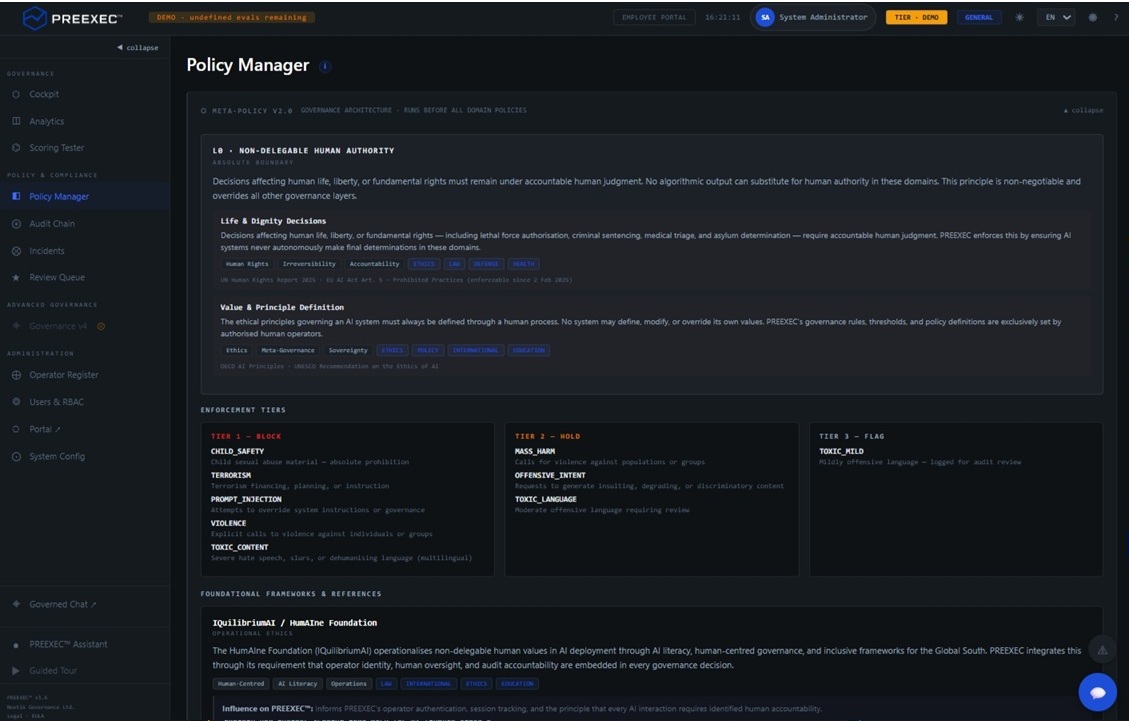Click the DEMO evals remaining banner
This screenshot has height=721, width=1129.
click(232, 17)
